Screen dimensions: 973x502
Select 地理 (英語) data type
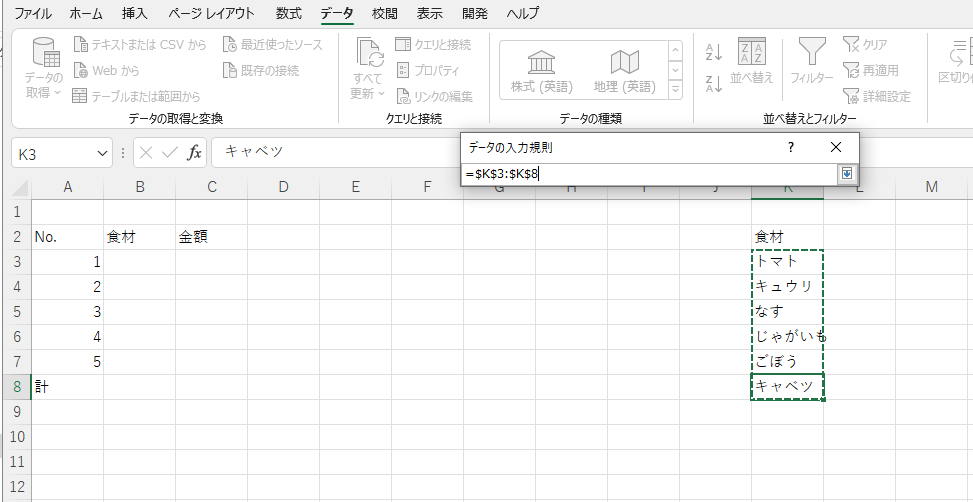[x=624, y=71]
